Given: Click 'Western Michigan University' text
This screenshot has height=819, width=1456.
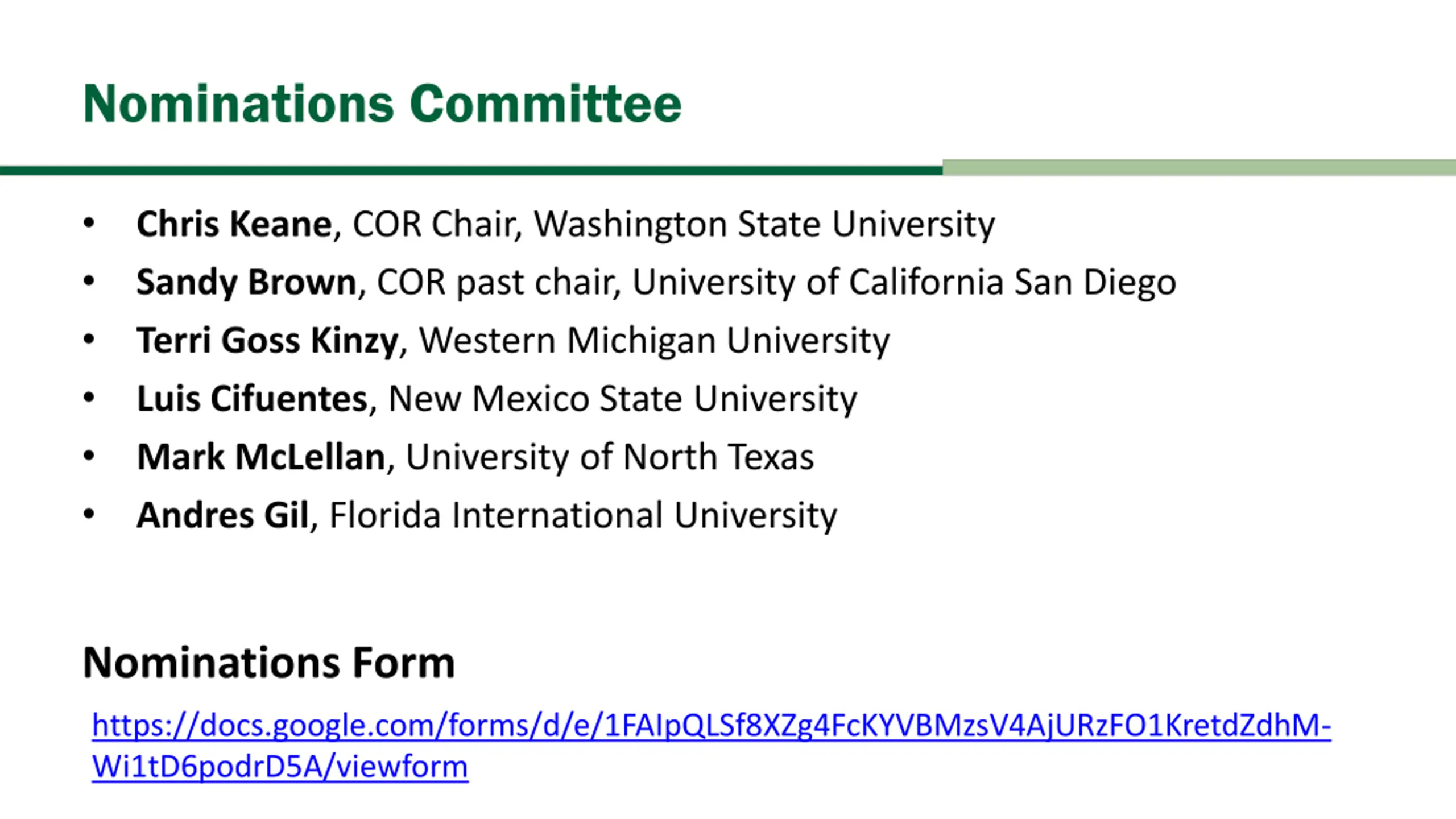Looking at the screenshot, I should [655, 341].
